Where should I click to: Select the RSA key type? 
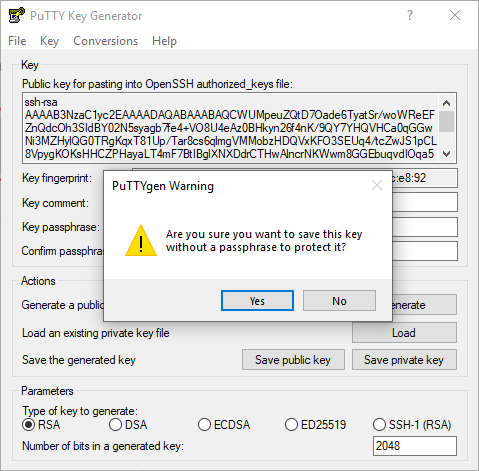click(x=41, y=425)
